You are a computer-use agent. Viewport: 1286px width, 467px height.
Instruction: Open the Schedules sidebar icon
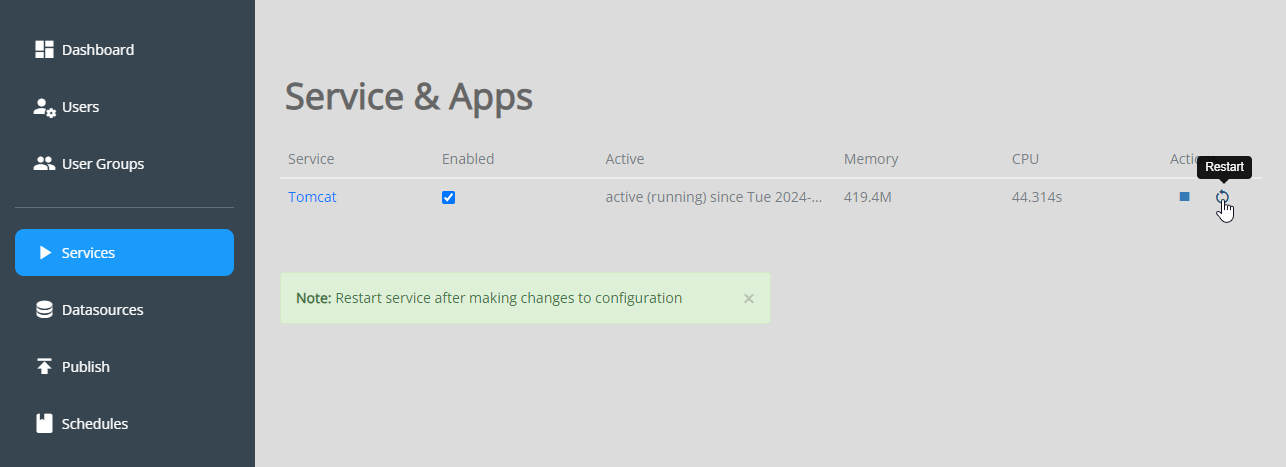pyautogui.click(x=44, y=424)
